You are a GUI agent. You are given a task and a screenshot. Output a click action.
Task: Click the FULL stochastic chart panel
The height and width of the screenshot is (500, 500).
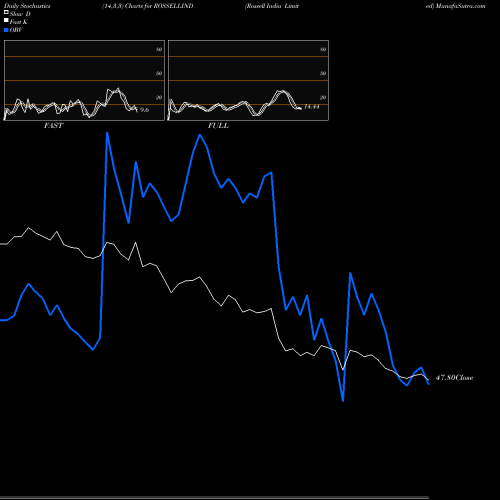coord(248,80)
